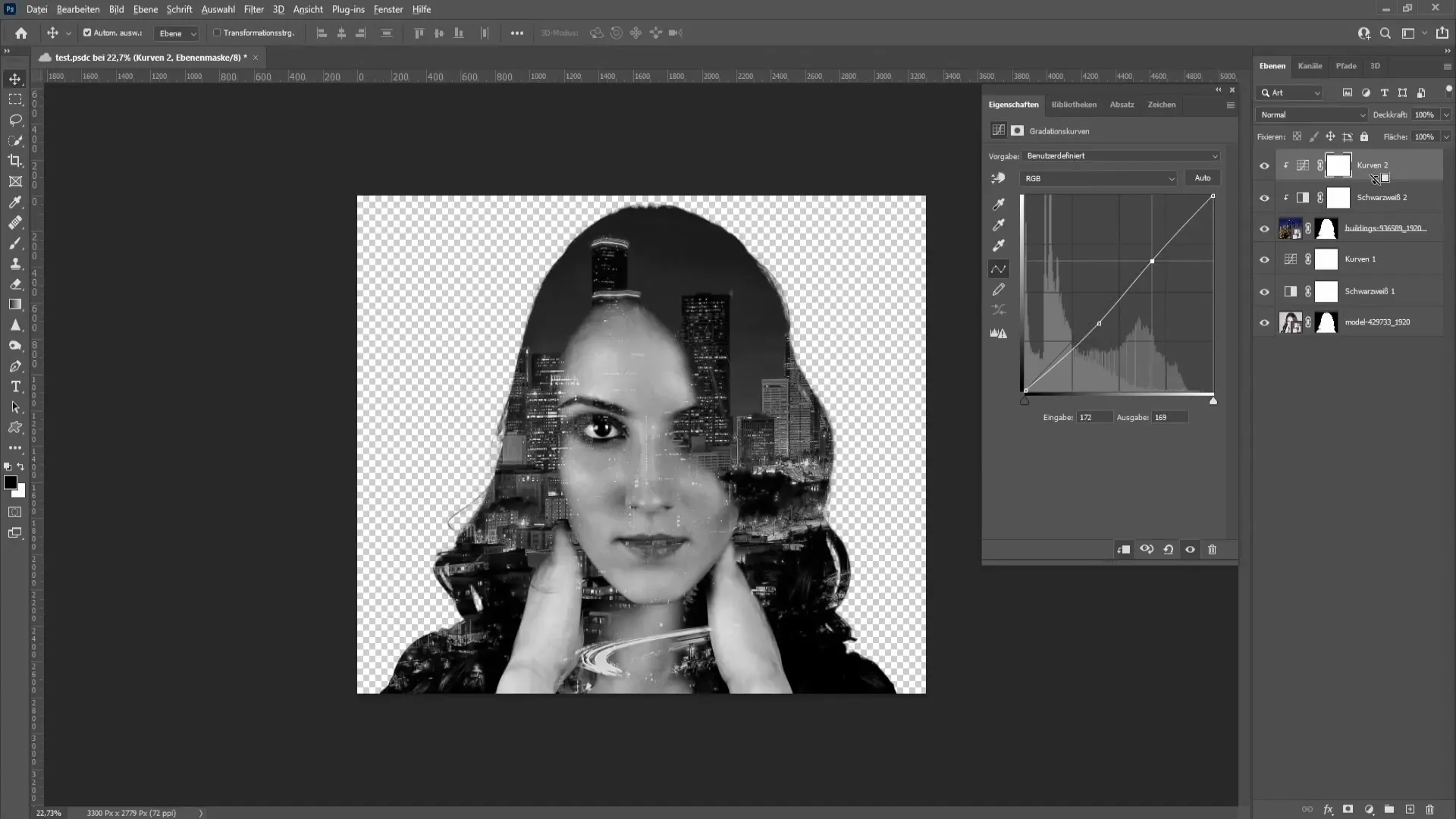Toggle visibility of Schwarzweiß 2 layer
This screenshot has height=819, width=1456.
1265,197
